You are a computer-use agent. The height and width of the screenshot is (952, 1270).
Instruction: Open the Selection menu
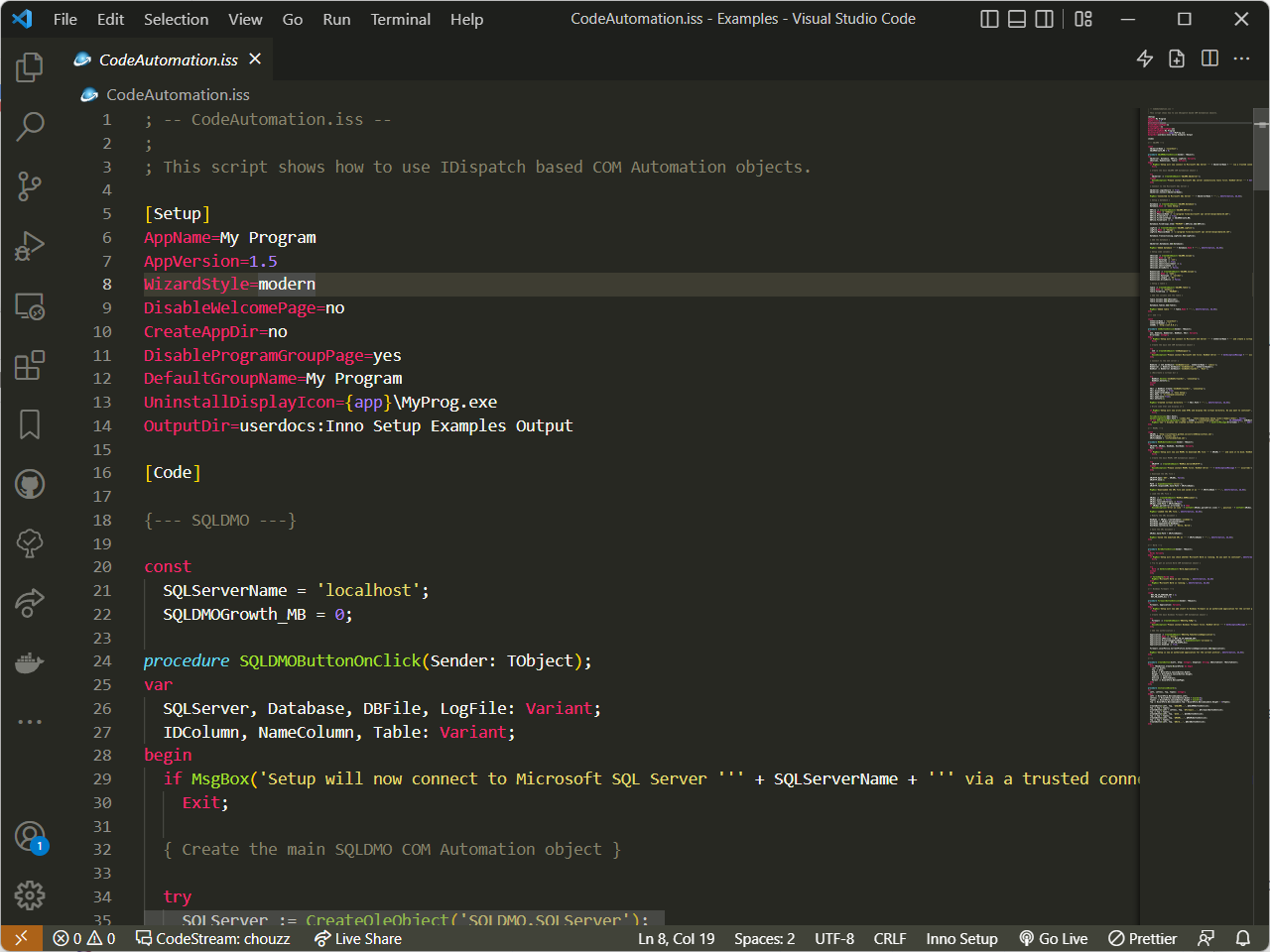pos(176,19)
